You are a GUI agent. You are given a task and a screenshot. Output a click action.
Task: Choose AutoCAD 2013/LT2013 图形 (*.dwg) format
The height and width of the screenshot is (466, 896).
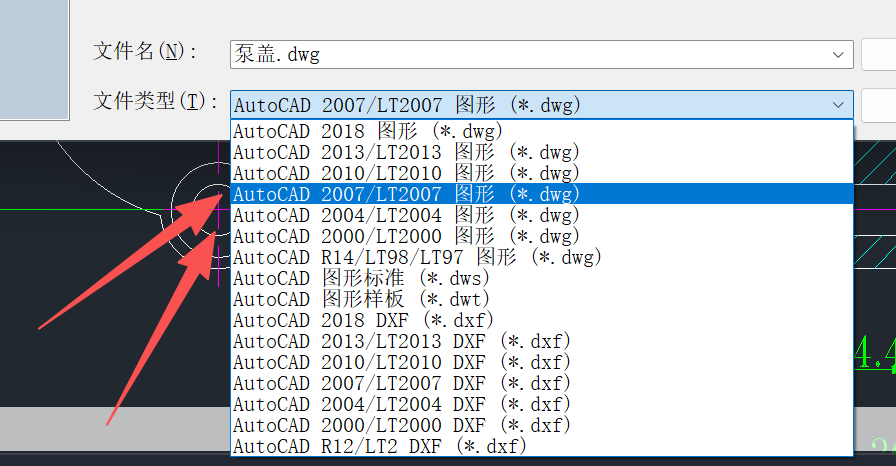tap(542, 152)
